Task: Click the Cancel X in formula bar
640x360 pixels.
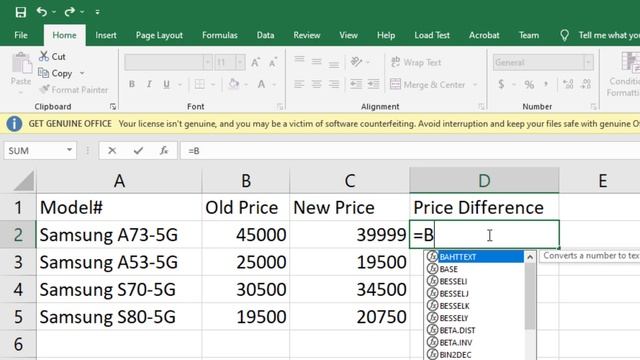Action: click(x=112, y=151)
